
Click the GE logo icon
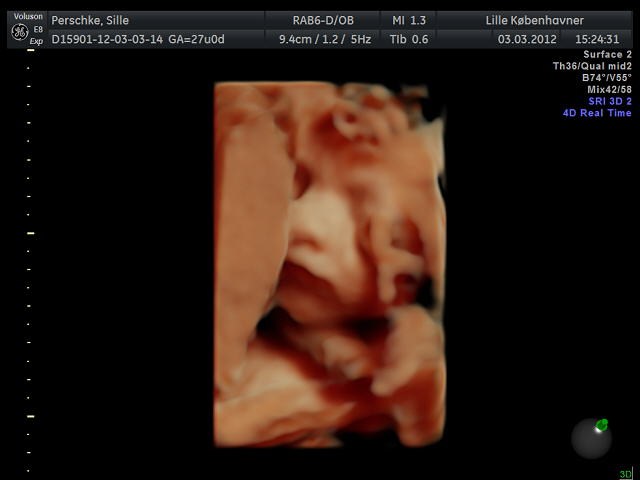pyautogui.click(x=18, y=30)
